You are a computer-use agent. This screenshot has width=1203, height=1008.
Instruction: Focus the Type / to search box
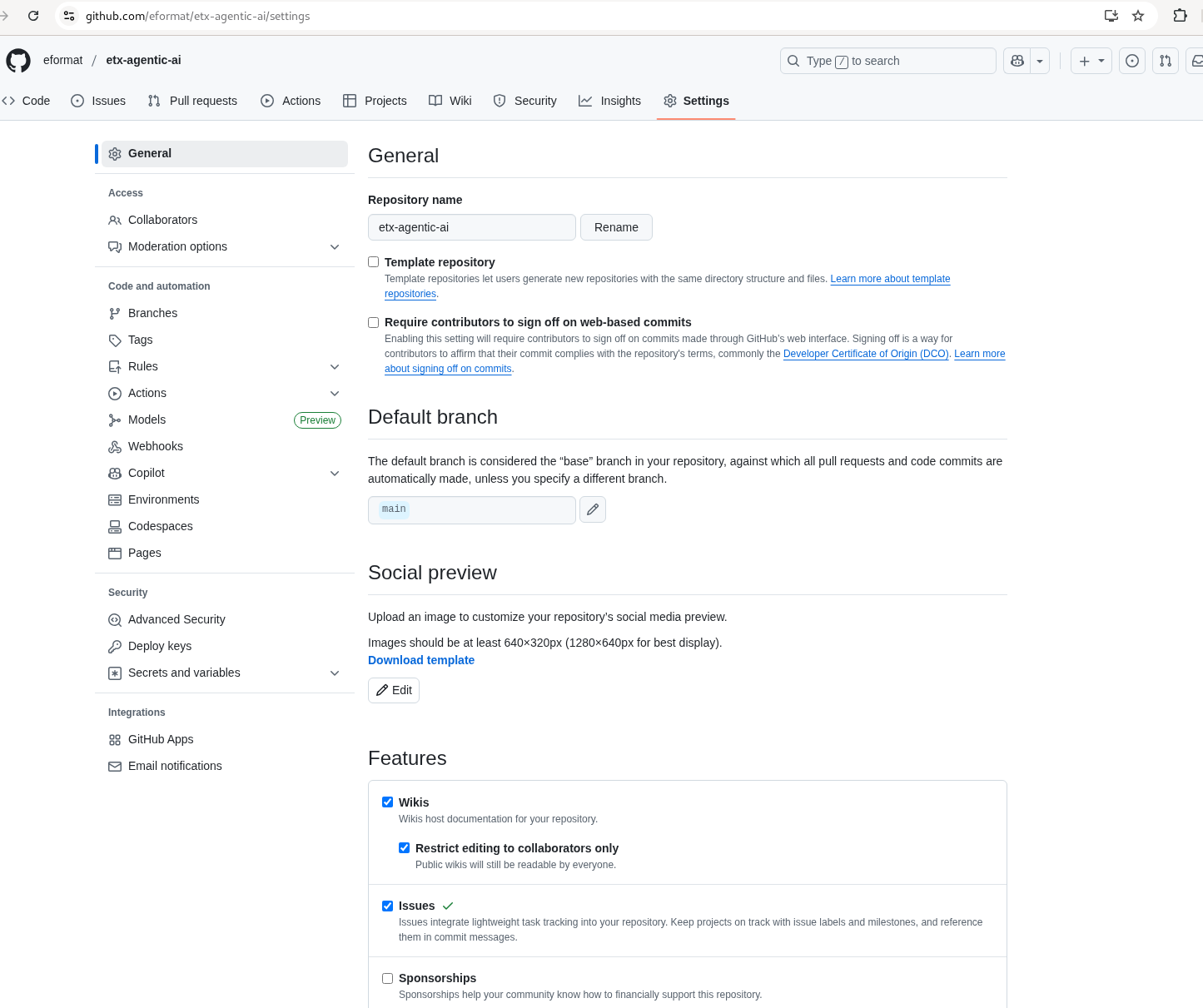[887, 61]
